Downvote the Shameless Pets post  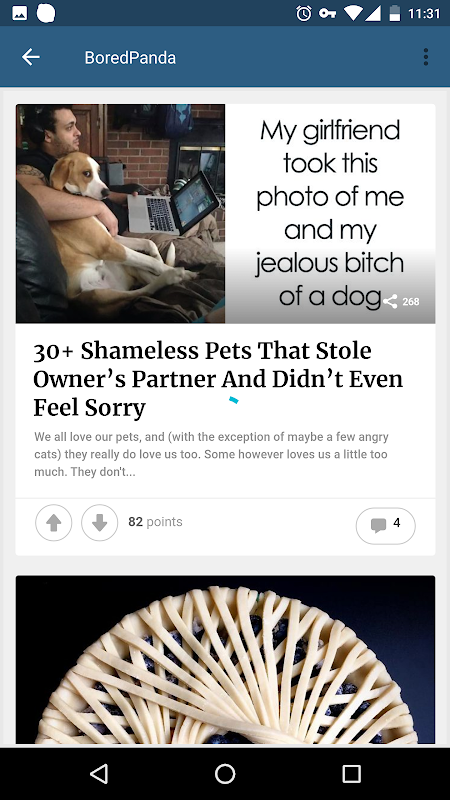coord(99,522)
